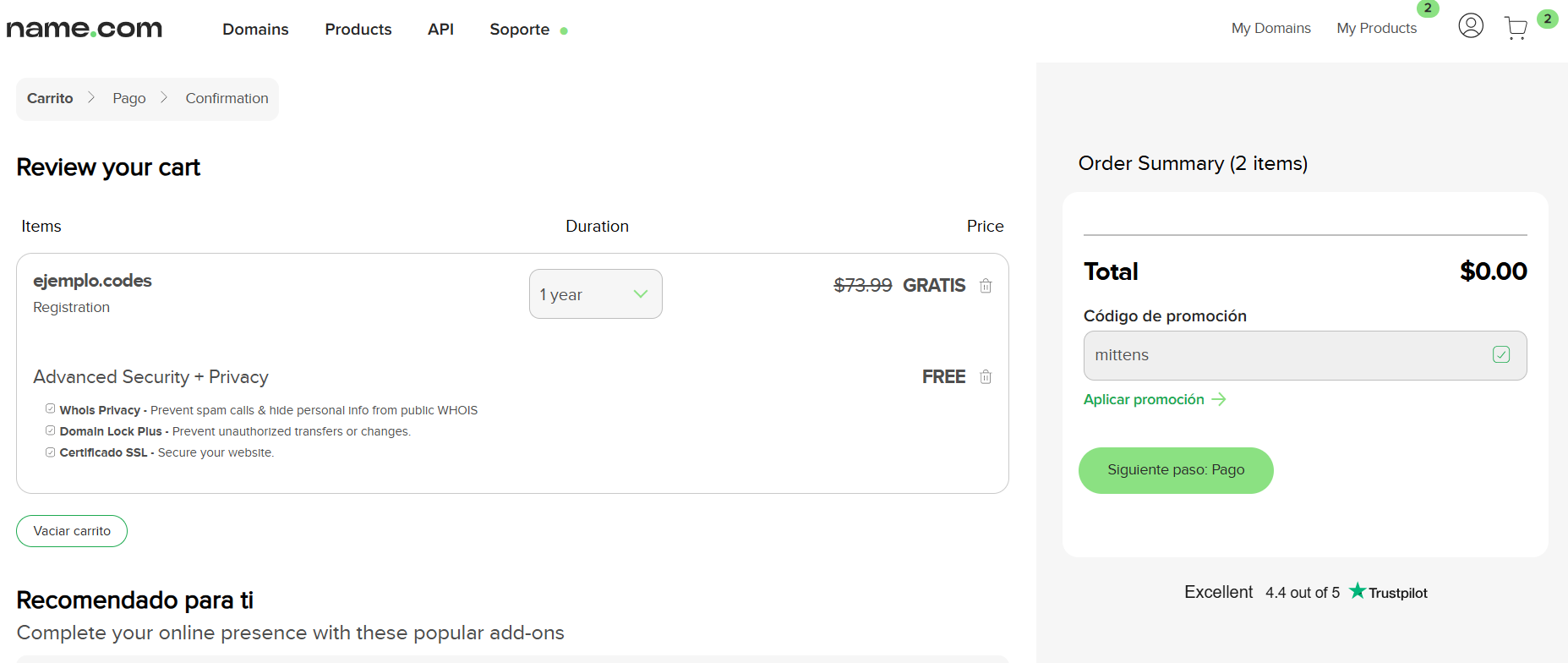The image size is (1568, 663).
Task: Click the arrow next to Aplicar promoción
Action: point(1219,399)
